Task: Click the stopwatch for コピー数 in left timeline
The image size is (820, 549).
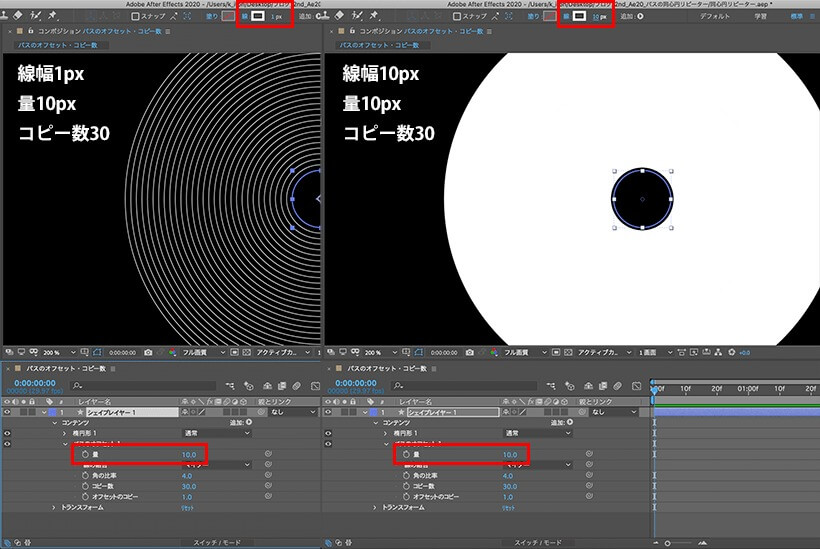Action: click(85, 486)
